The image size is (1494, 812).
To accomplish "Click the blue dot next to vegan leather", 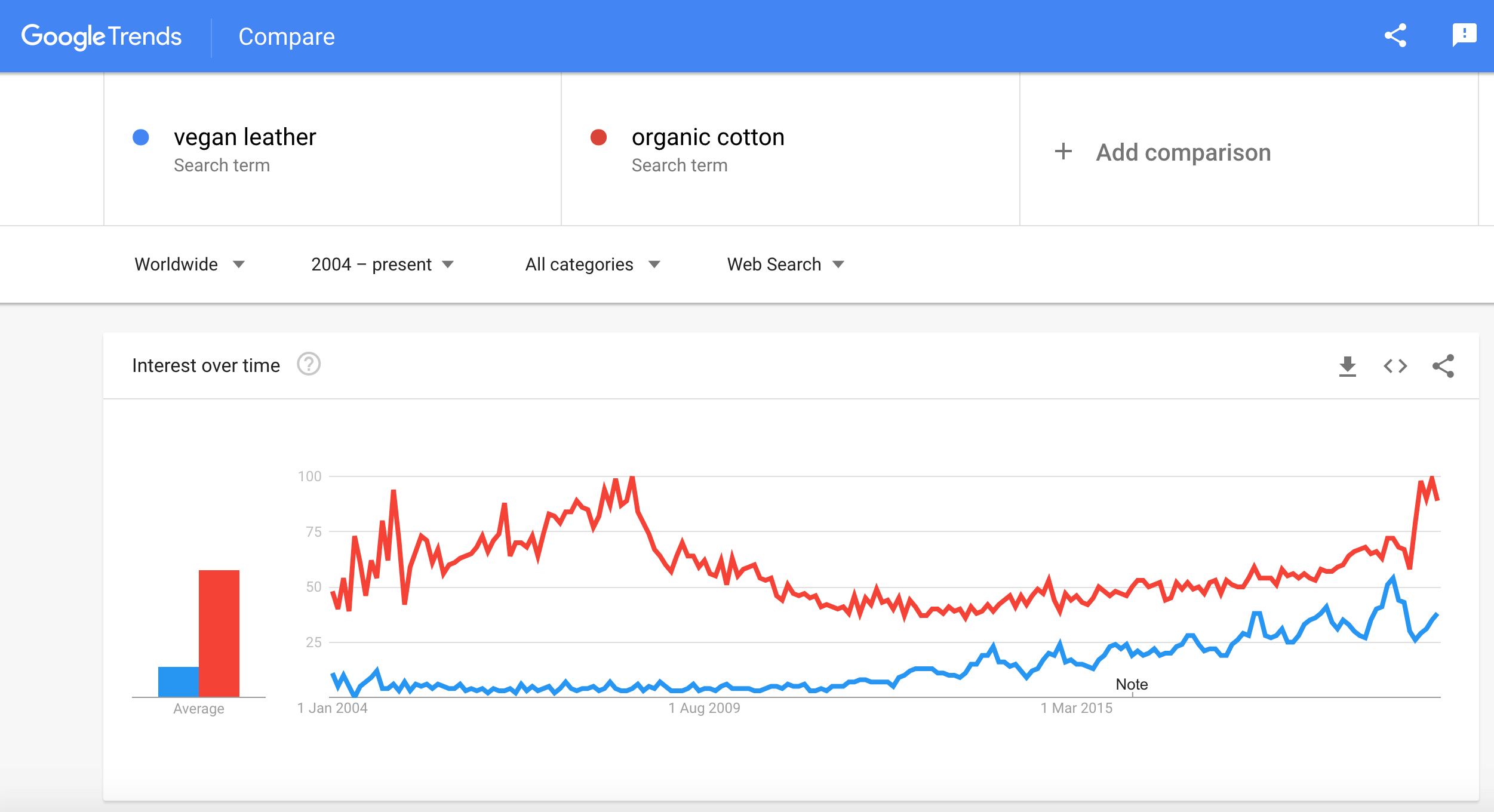I will [x=141, y=137].
